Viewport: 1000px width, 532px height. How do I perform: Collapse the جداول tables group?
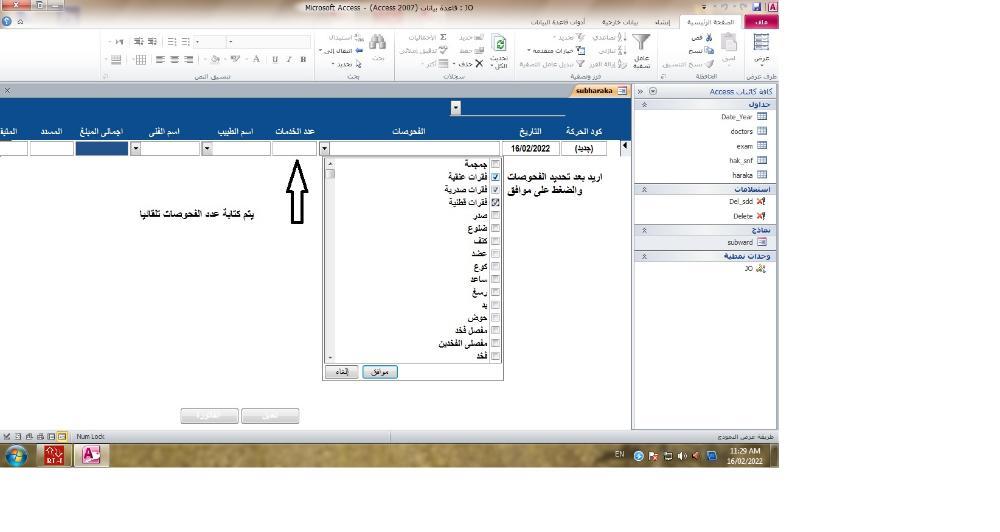[x=644, y=104]
